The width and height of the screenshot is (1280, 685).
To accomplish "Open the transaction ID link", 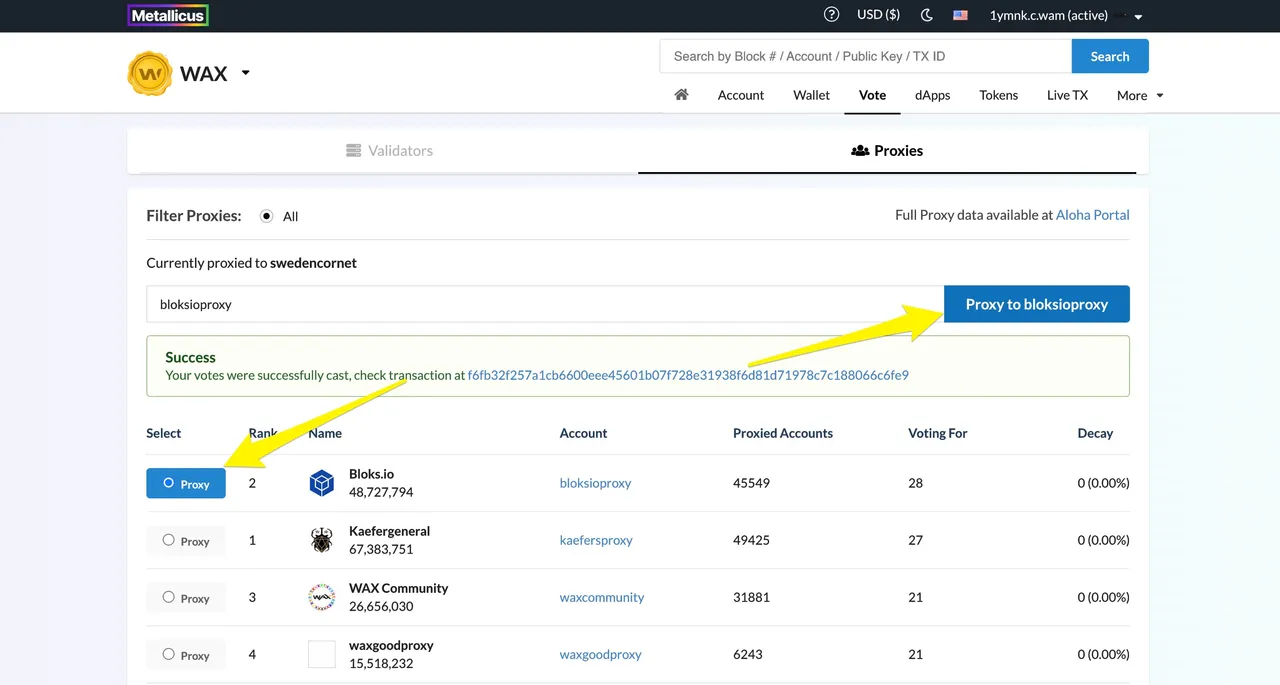I will [688, 376].
